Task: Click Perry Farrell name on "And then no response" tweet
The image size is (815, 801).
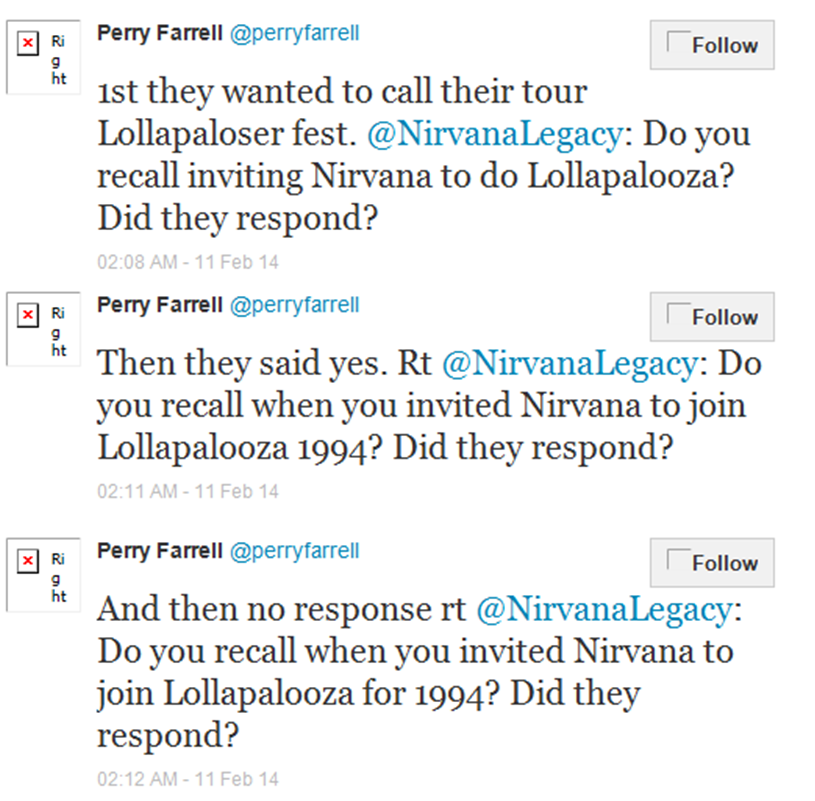Action: coord(160,551)
